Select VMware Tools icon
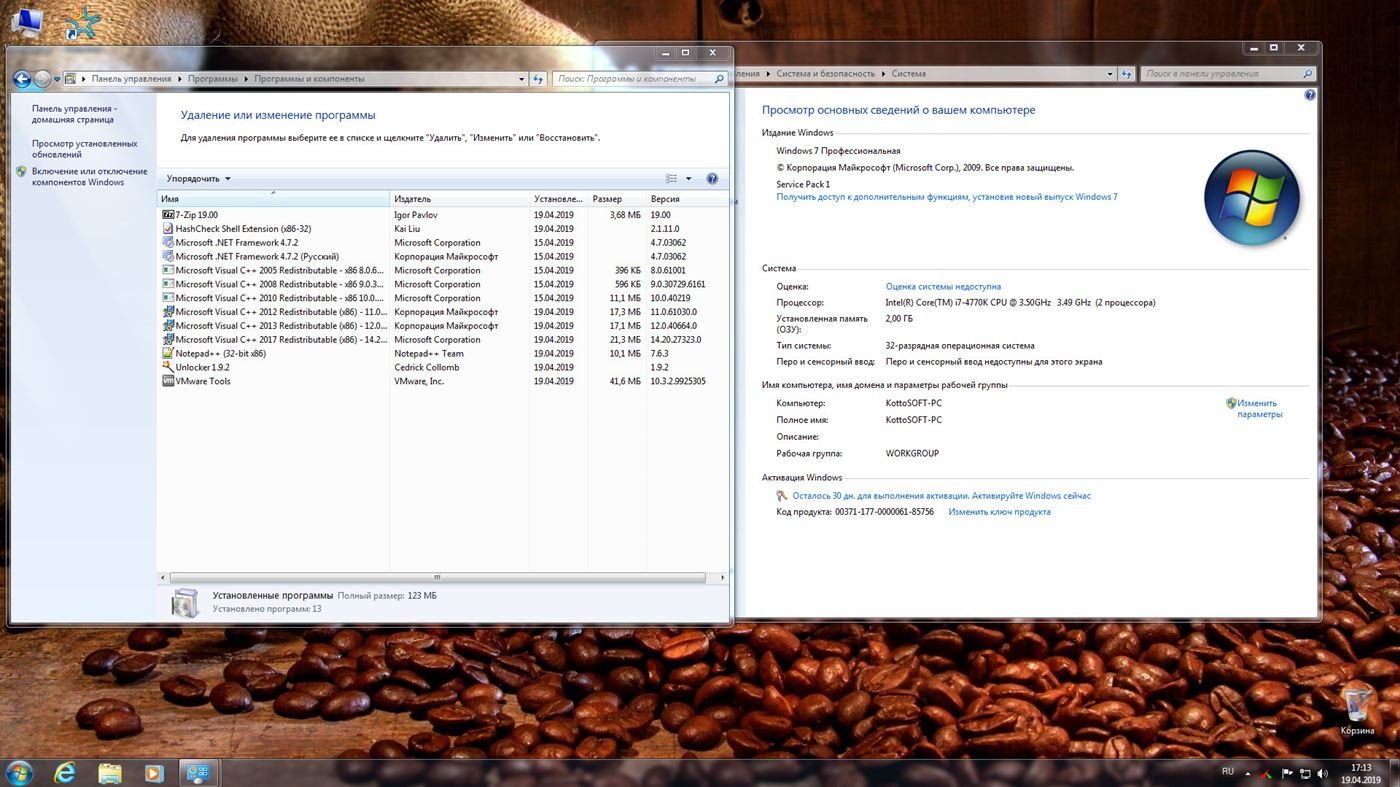 [167, 381]
